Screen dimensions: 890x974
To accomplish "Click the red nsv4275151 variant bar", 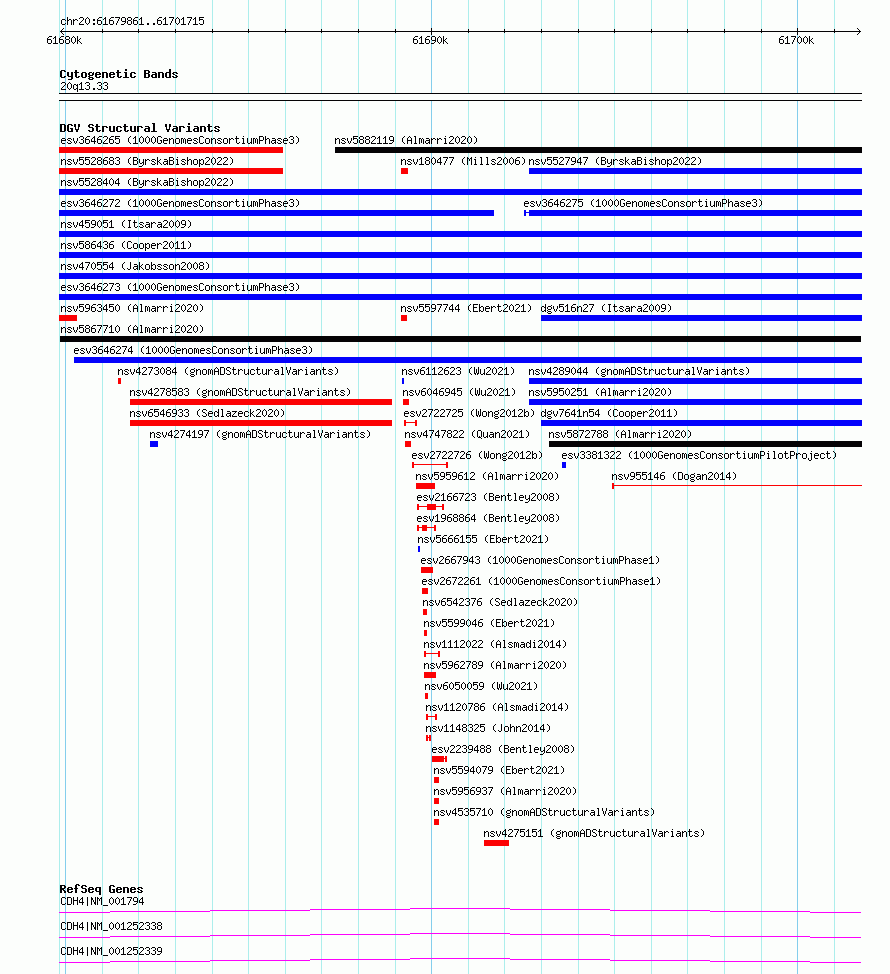I will pyautogui.click(x=496, y=844).
